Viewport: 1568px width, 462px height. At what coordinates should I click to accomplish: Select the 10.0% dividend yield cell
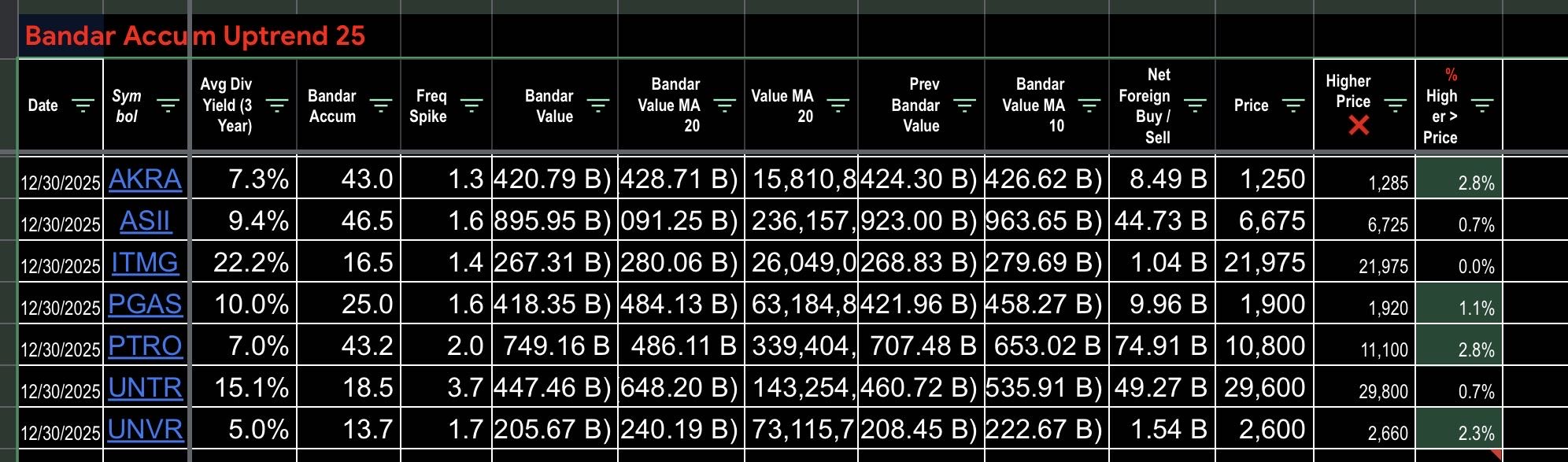243,304
